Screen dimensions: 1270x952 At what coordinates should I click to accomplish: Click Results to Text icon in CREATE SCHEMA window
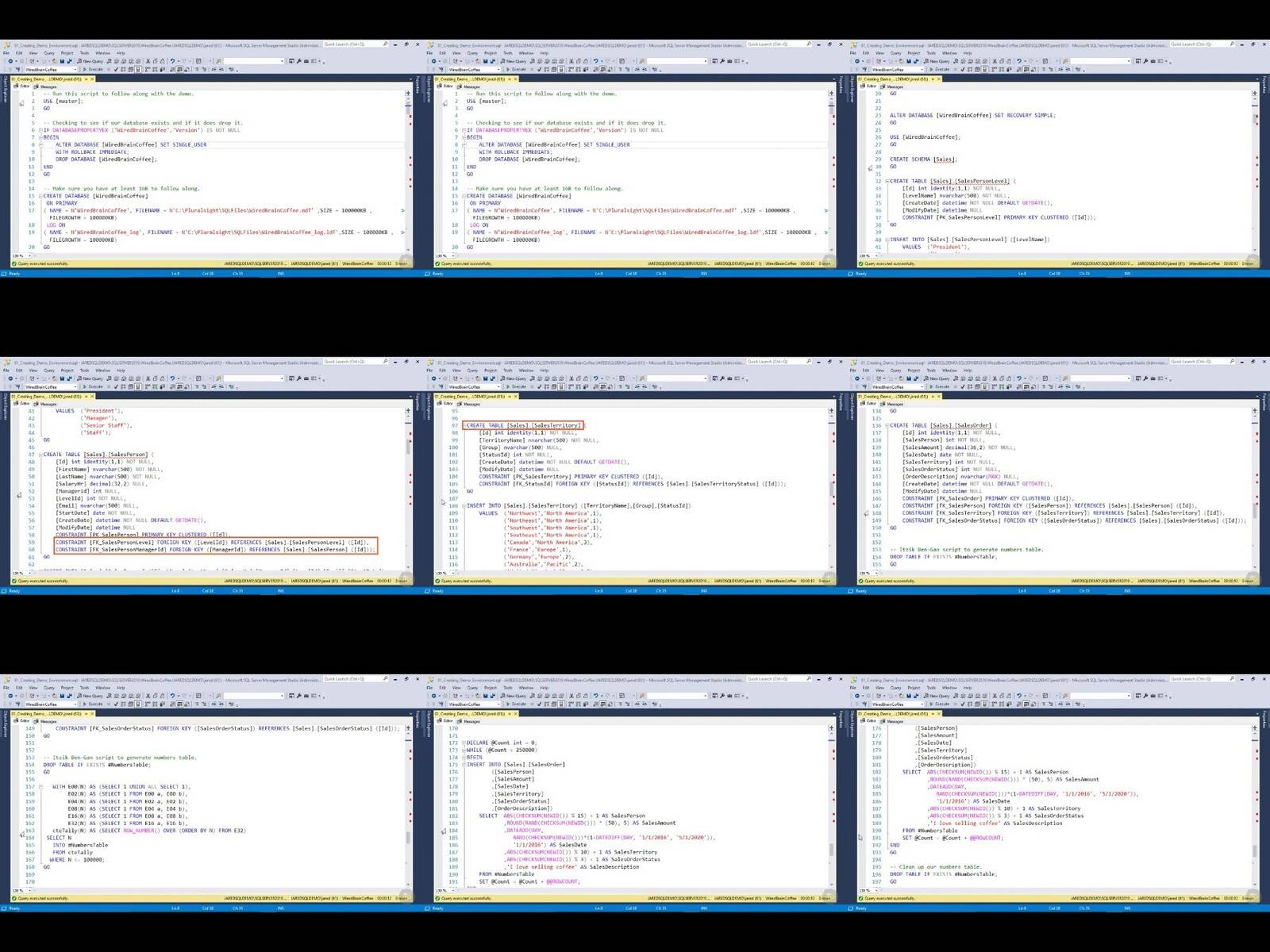[1019, 69]
